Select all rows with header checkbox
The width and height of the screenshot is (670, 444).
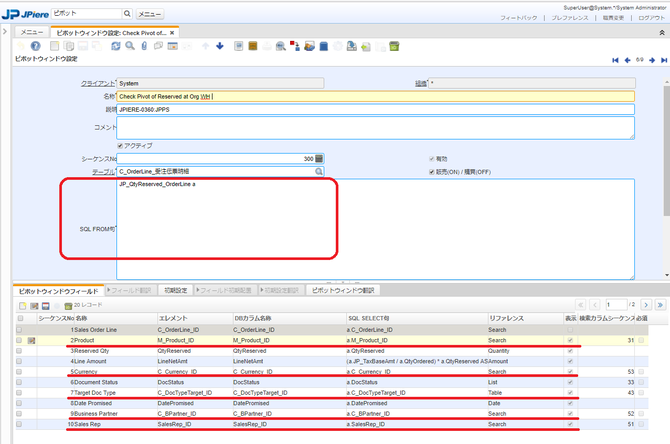point(20,318)
